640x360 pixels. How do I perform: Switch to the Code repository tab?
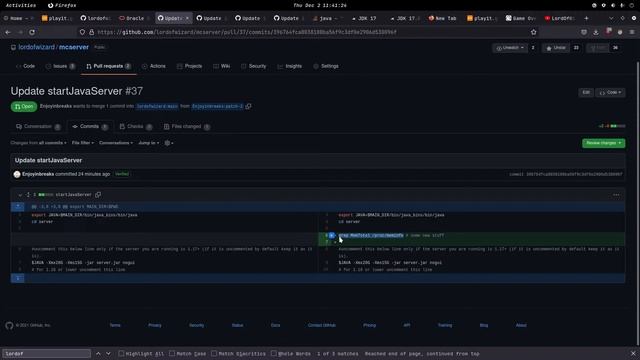(25, 66)
